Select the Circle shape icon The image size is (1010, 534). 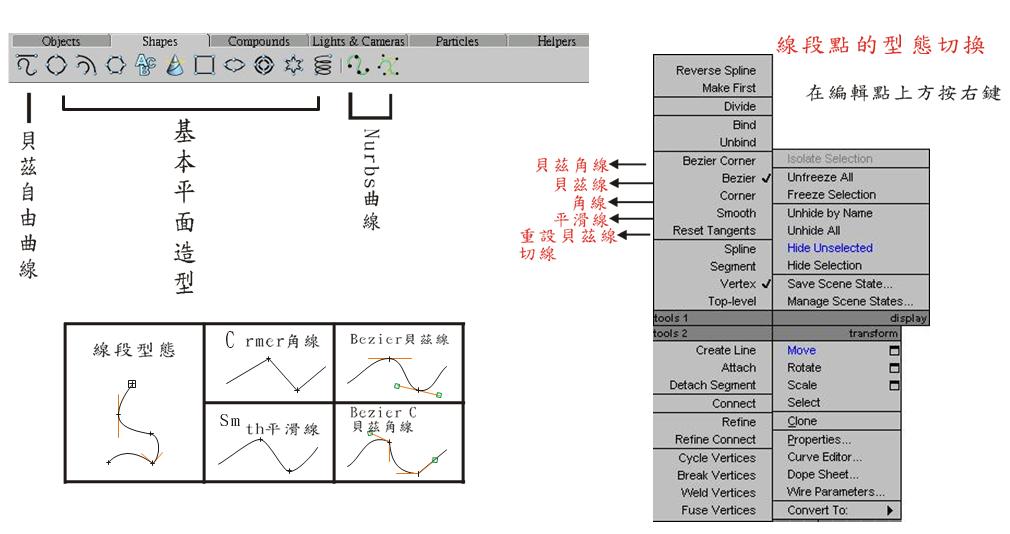click(x=56, y=65)
